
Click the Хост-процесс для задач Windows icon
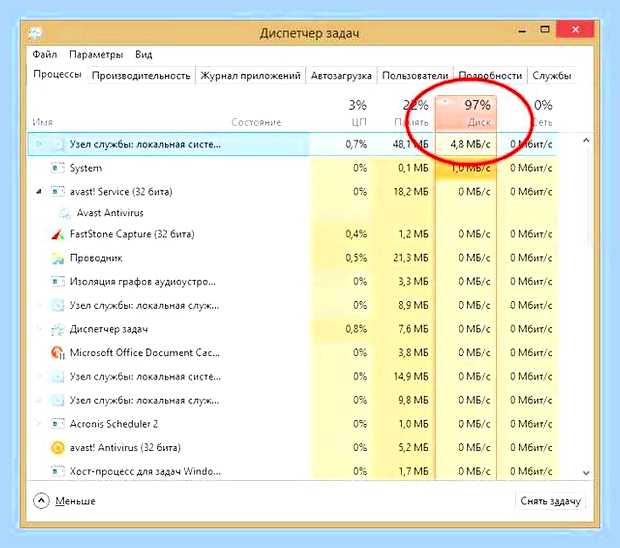tap(58, 471)
